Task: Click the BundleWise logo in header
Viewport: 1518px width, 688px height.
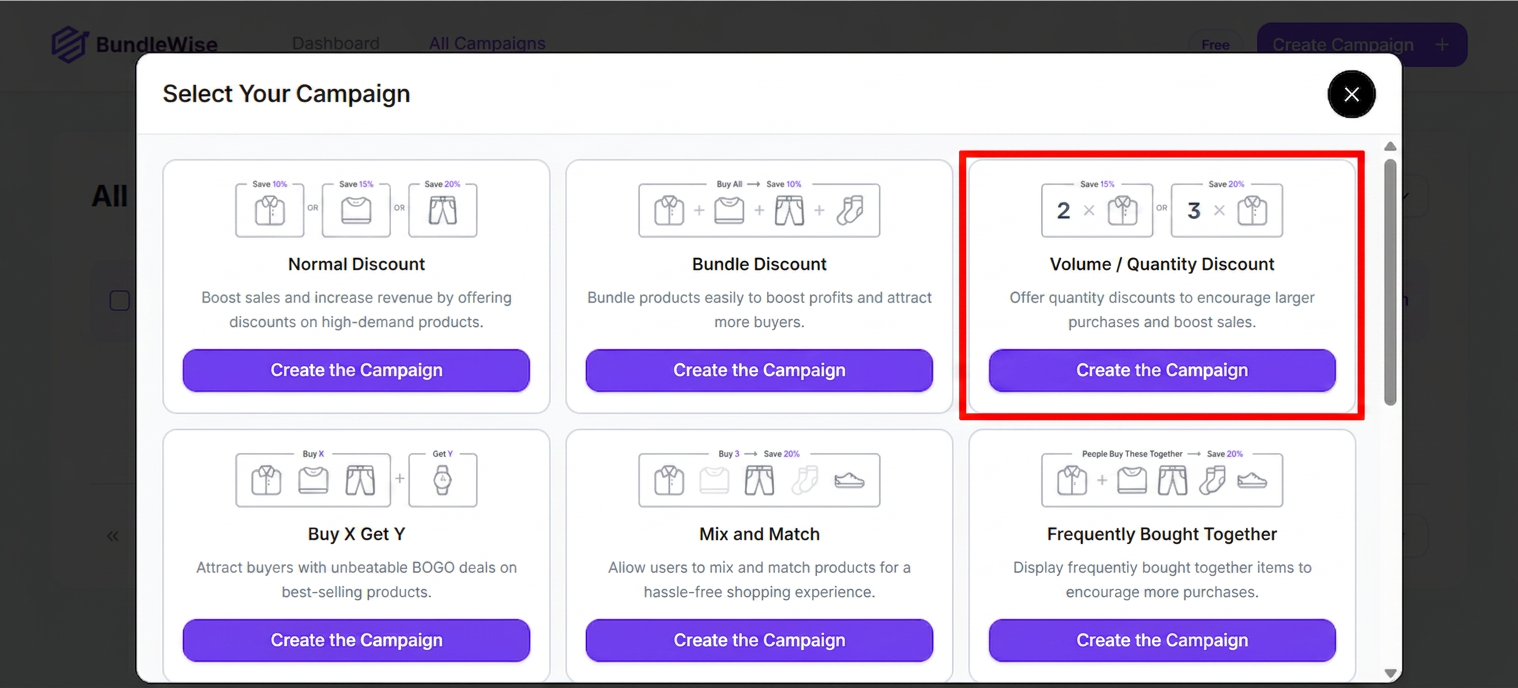Action: [x=134, y=44]
